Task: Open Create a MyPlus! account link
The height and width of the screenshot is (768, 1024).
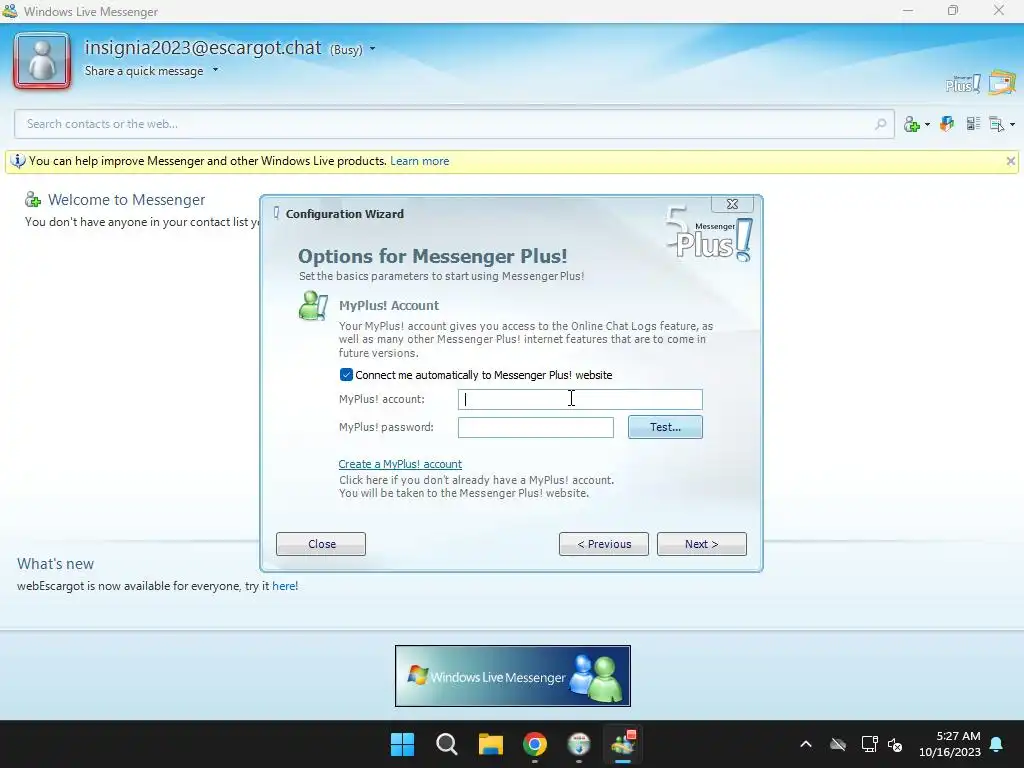Action: point(400,464)
